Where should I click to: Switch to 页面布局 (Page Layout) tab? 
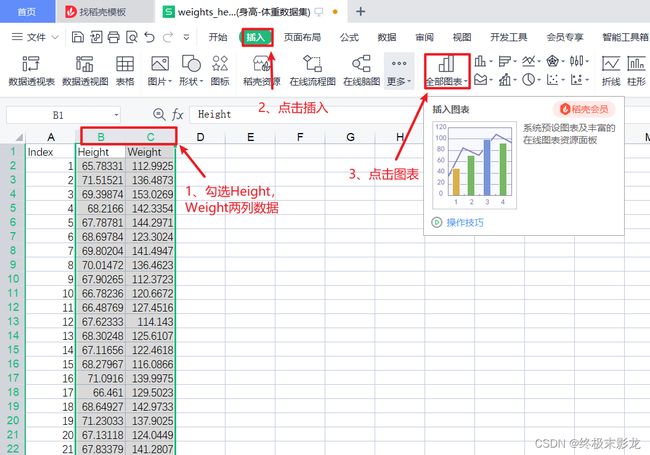pos(302,37)
